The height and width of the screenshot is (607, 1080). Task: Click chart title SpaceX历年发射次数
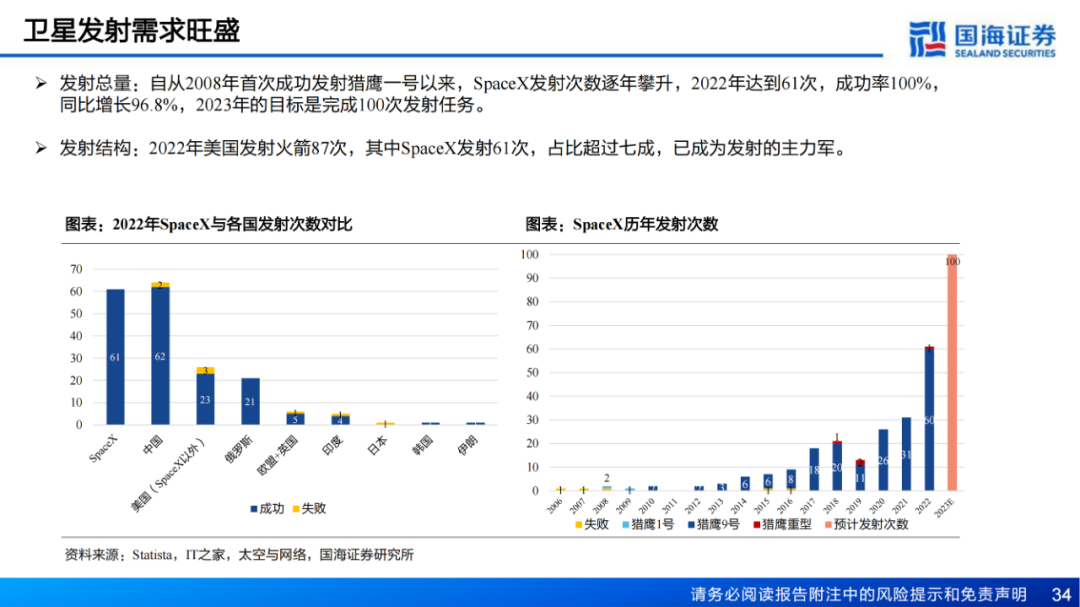622,224
